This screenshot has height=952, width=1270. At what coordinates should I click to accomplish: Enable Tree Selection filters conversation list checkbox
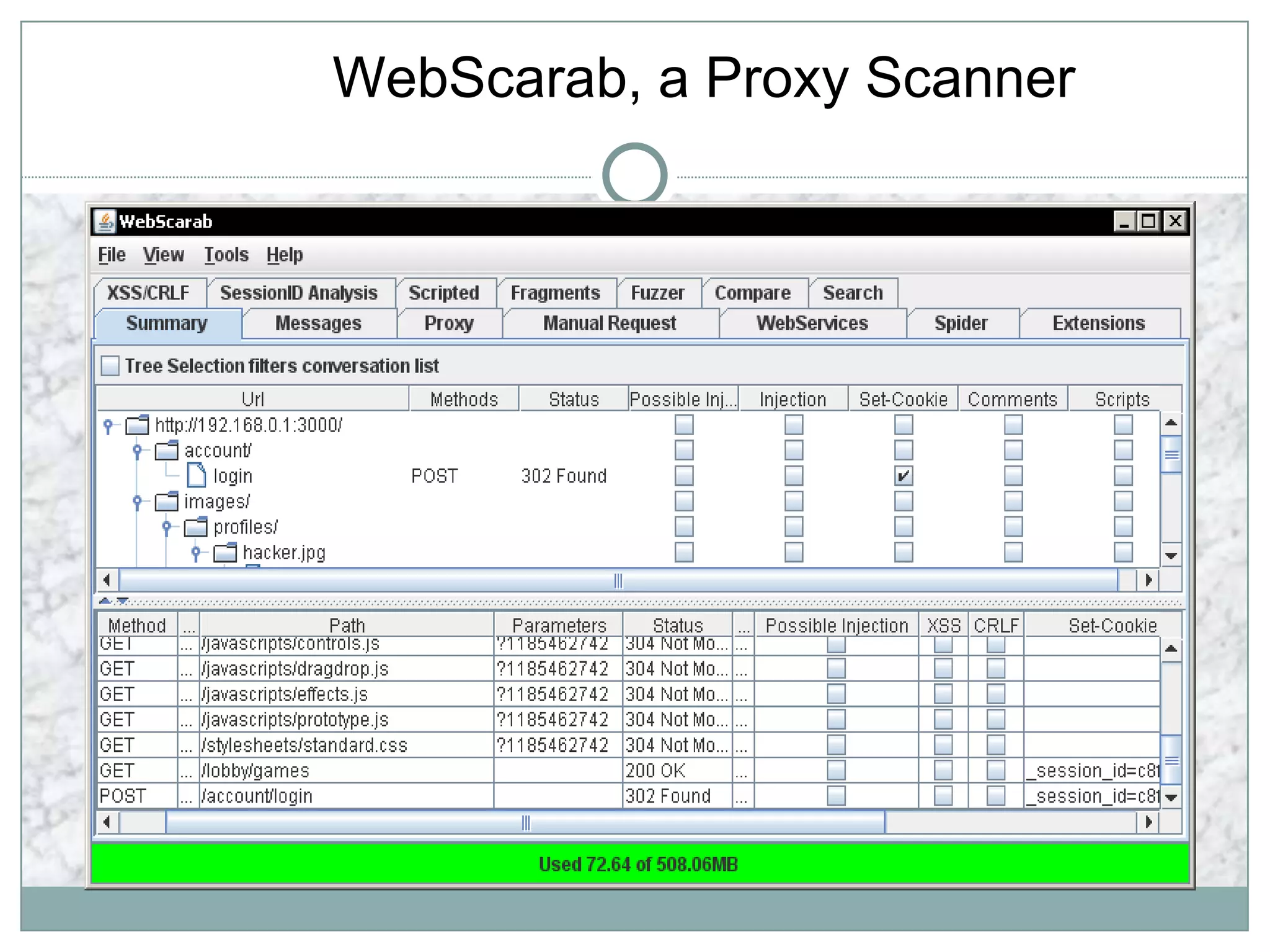point(110,366)
